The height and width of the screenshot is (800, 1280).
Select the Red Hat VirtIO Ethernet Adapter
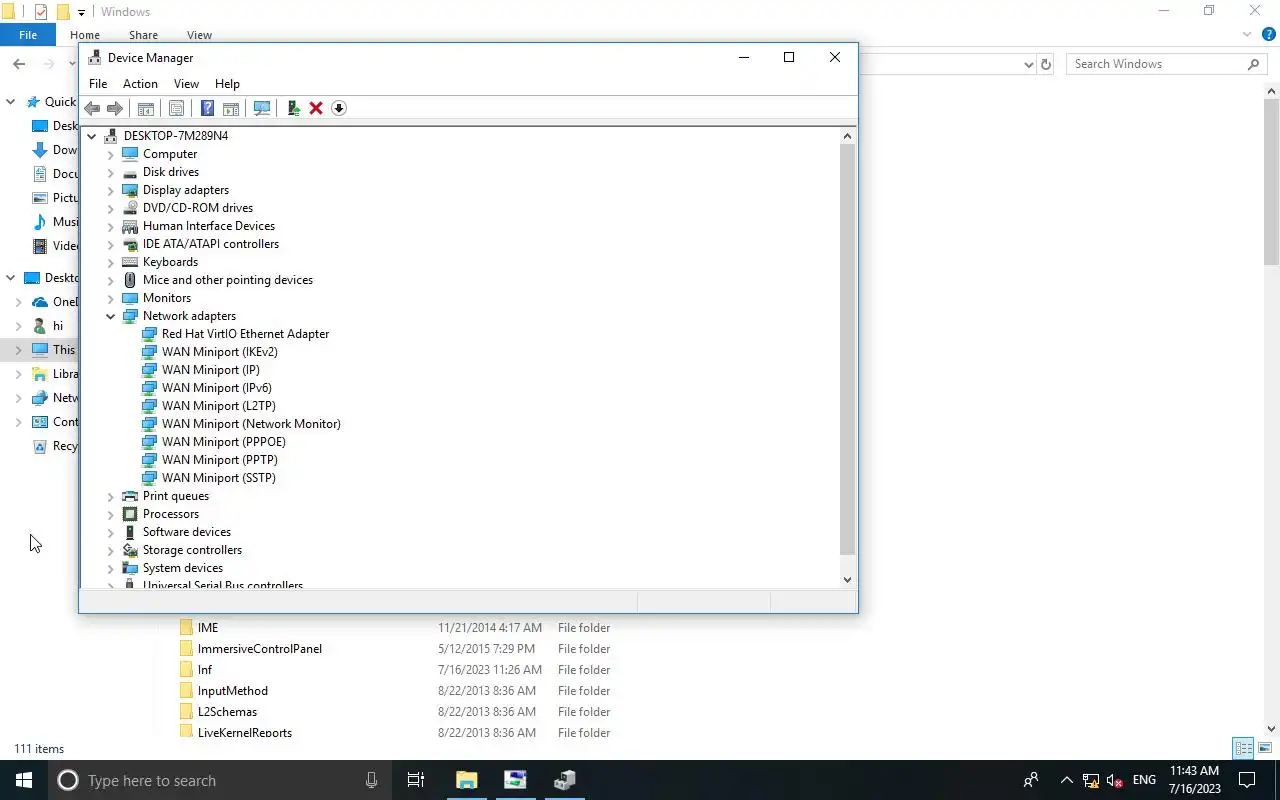[x=245, y=334]
